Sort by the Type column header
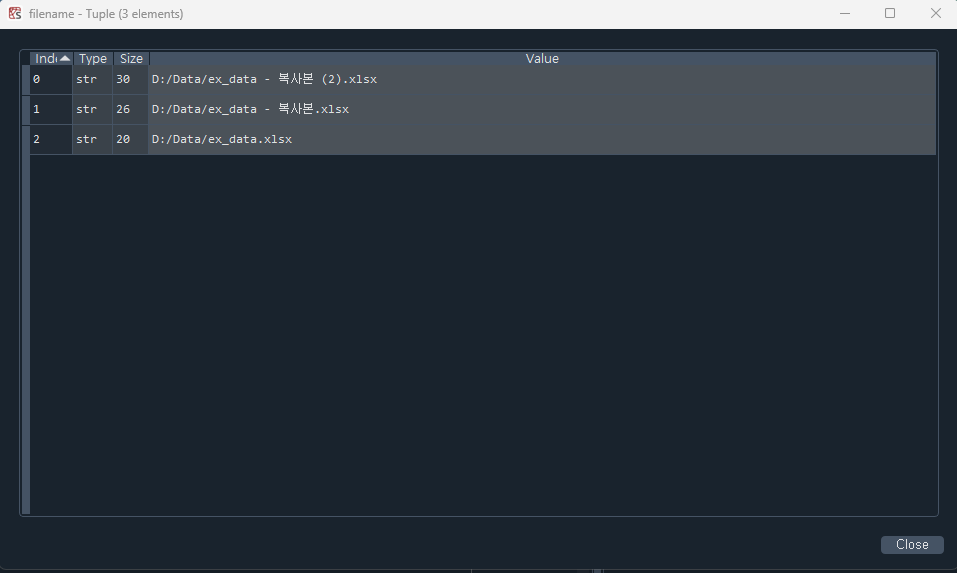This screenshot has width=957, height=573. click(93, 59)
